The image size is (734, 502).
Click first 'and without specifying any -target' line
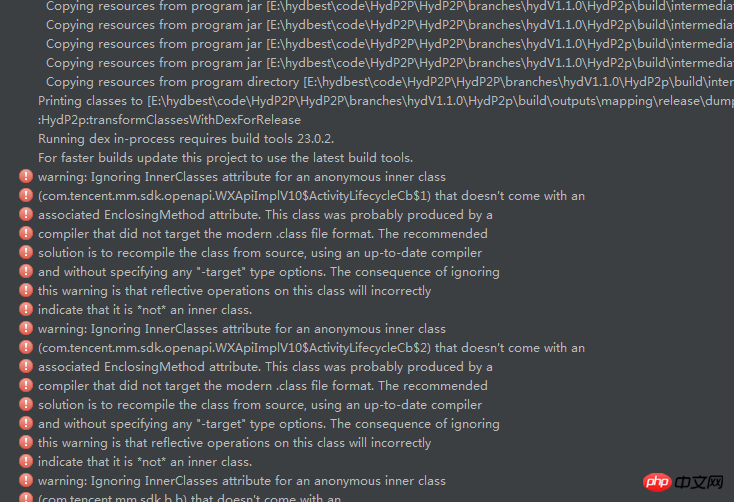(x=269, y=272)
